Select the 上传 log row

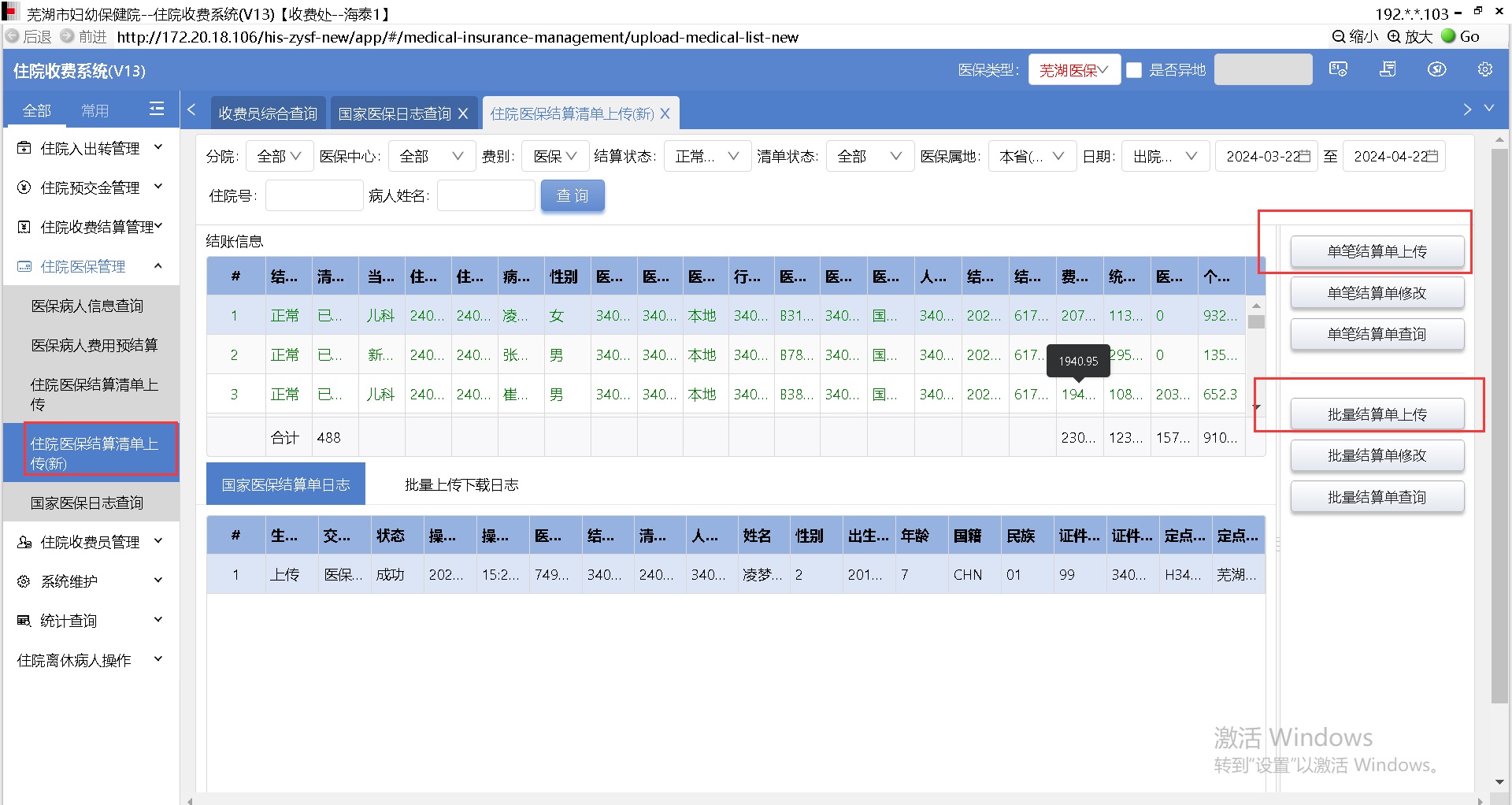tap(736, 574)
